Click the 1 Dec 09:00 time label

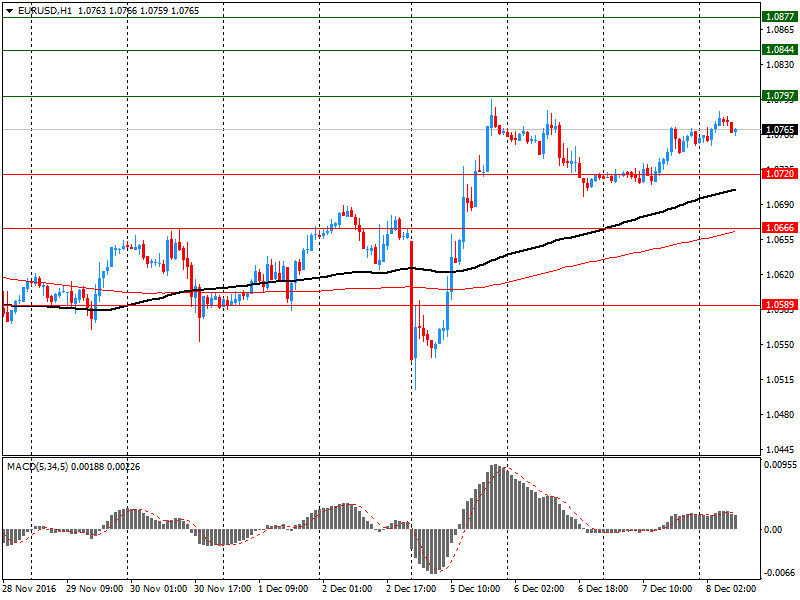pos(283,588)
